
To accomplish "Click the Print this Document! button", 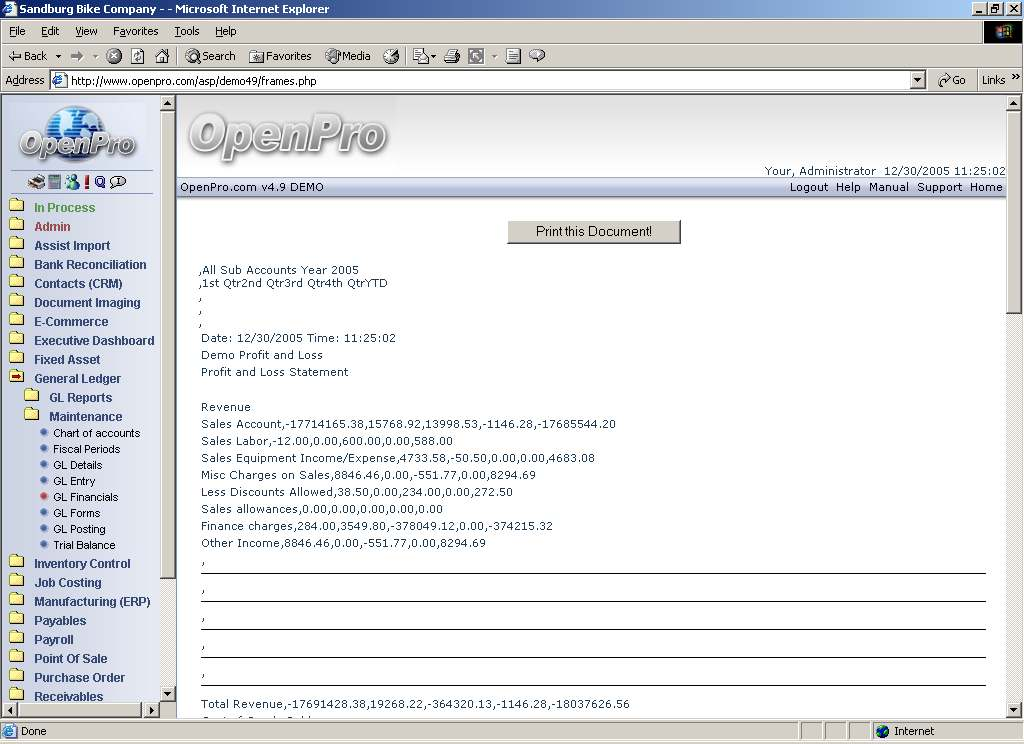I will 593,231.
